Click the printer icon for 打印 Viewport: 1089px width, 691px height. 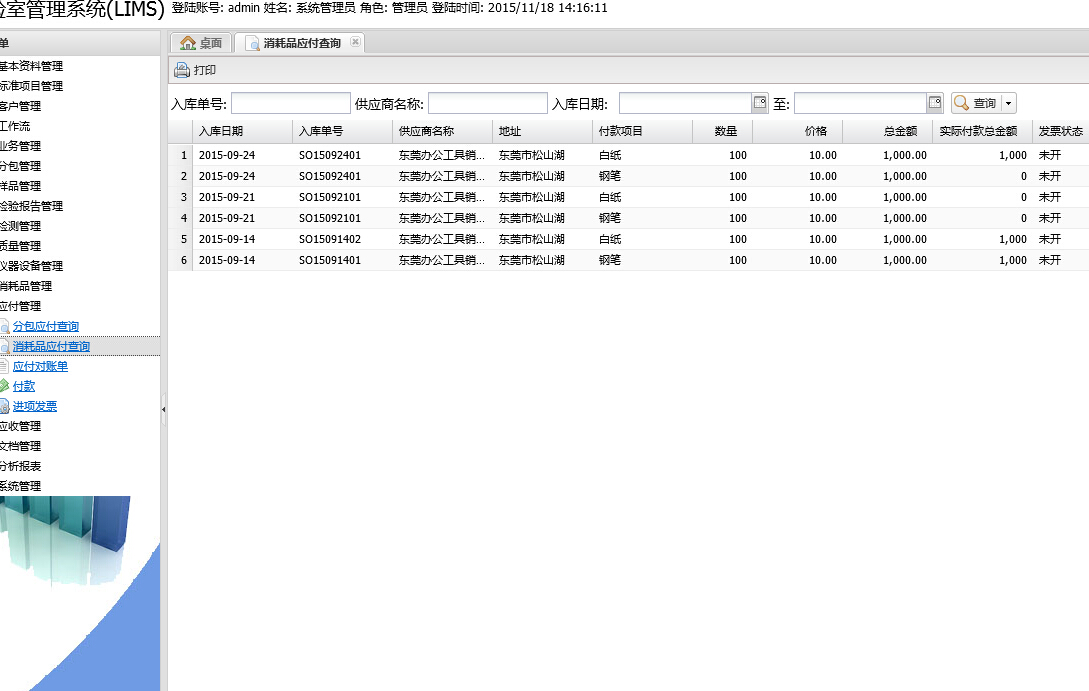tap(181, 70)
